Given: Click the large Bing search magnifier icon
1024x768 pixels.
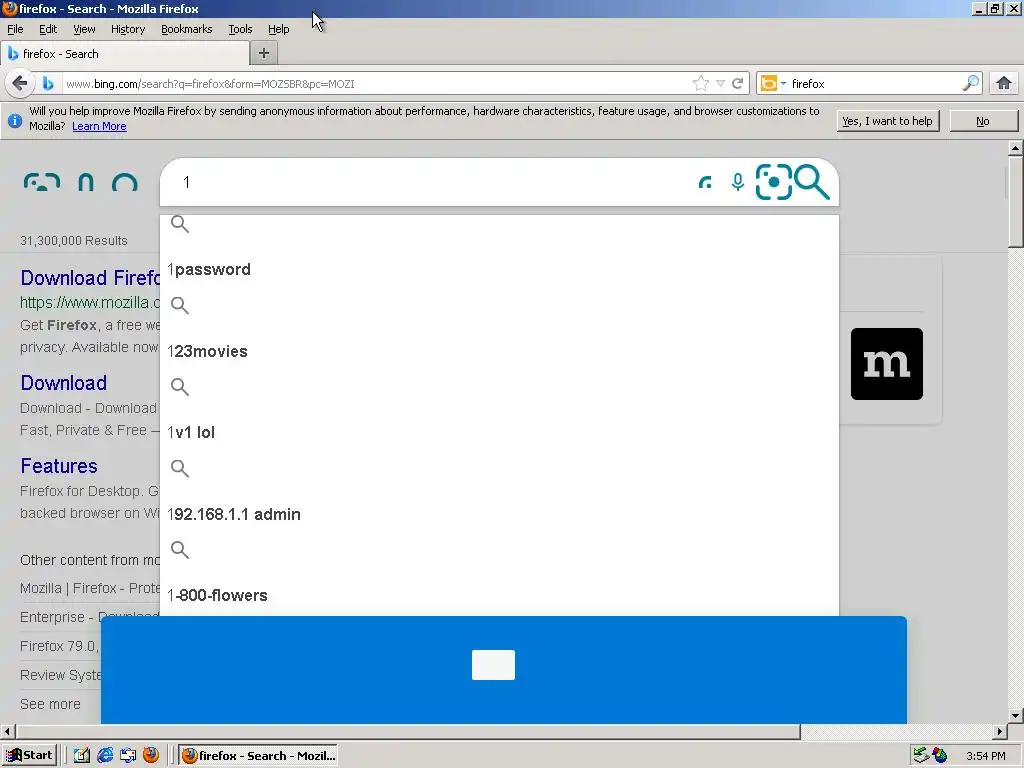Looking at the screenshot, I should click(x=812, y=182).
